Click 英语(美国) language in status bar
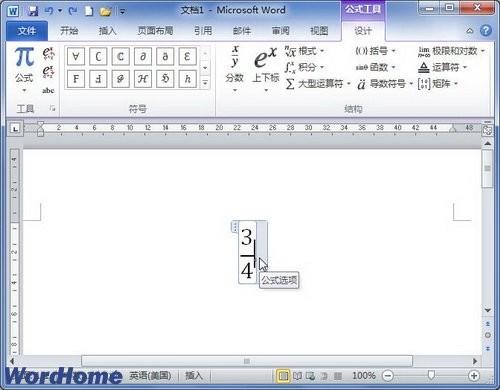Image resolution: width=500 pixels, height=390 pixels. pos(150,376)
